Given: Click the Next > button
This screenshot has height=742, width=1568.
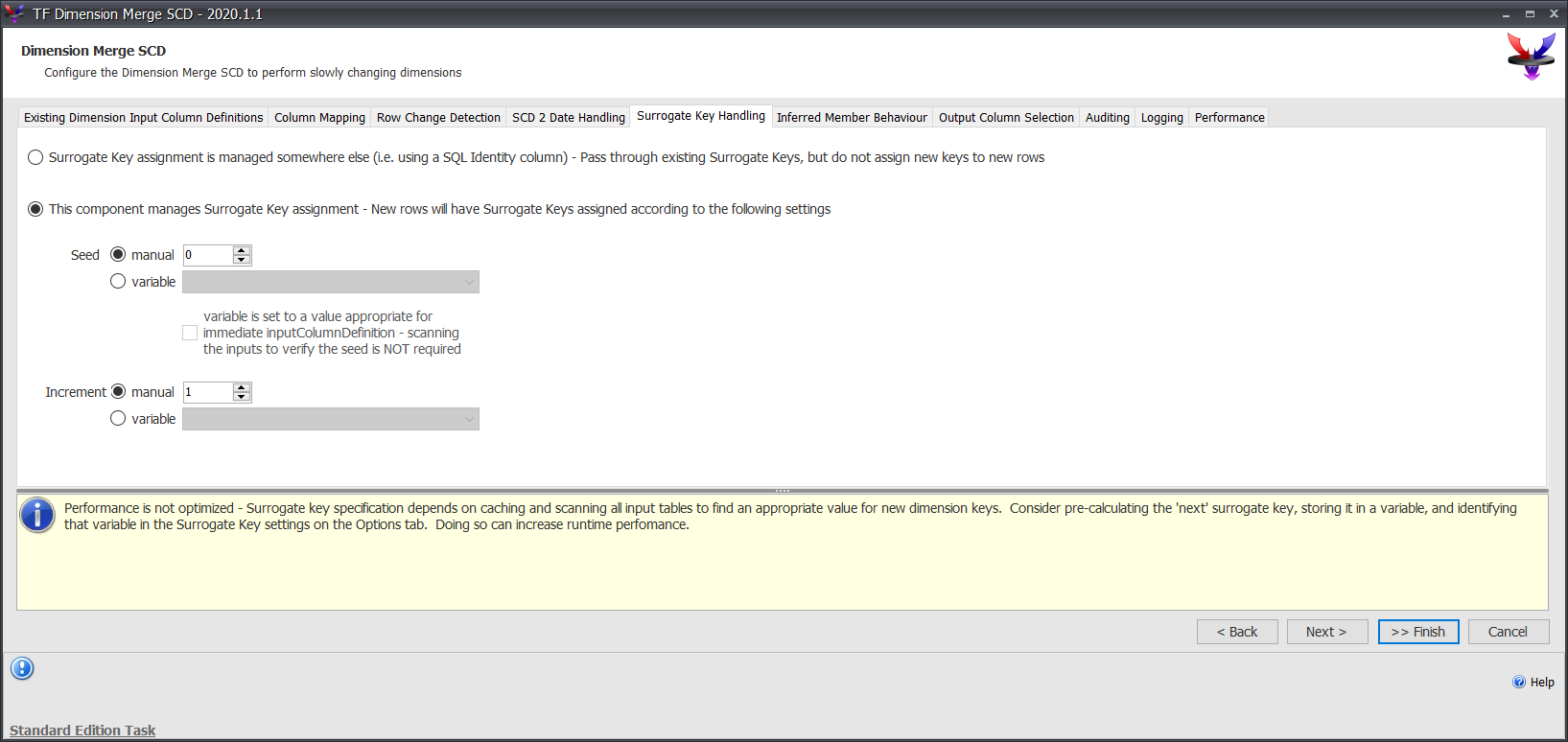Looking at the screenshot, I should (x=1326, y=632).
